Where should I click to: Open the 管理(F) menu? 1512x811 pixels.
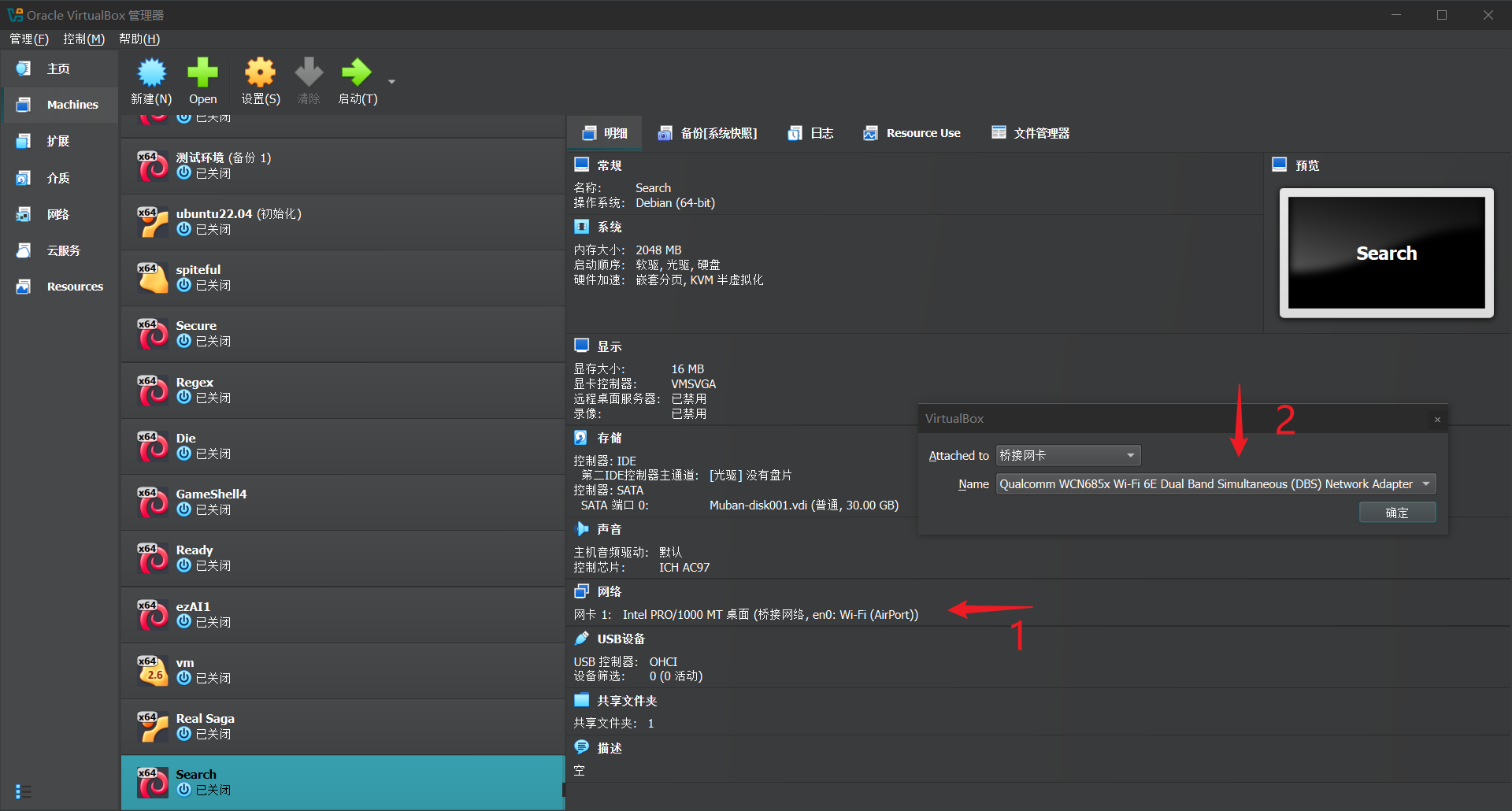point(29,39)
